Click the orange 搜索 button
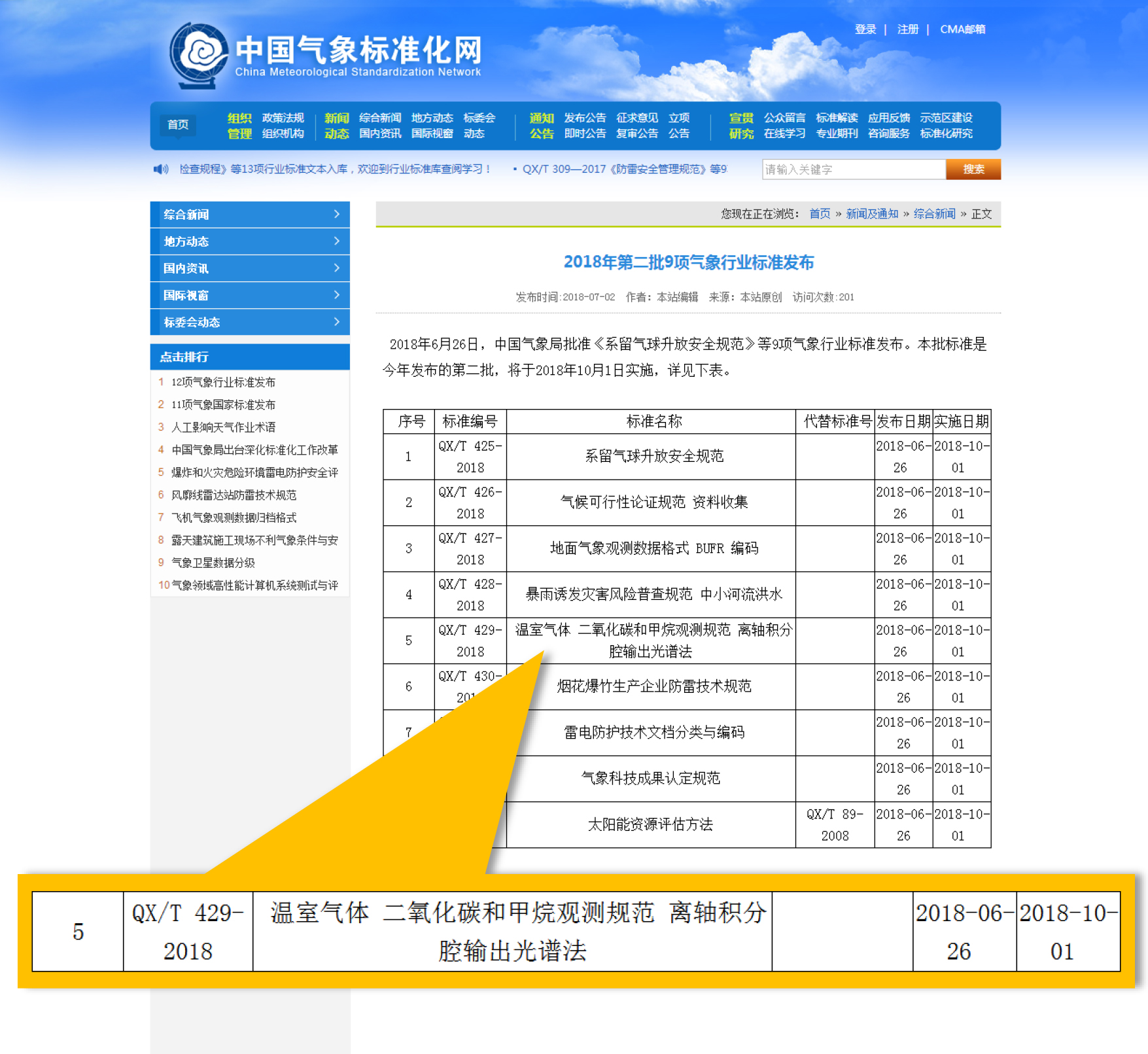Image resolution: width=1148 pixels, height=1054 pixels. 973,169
